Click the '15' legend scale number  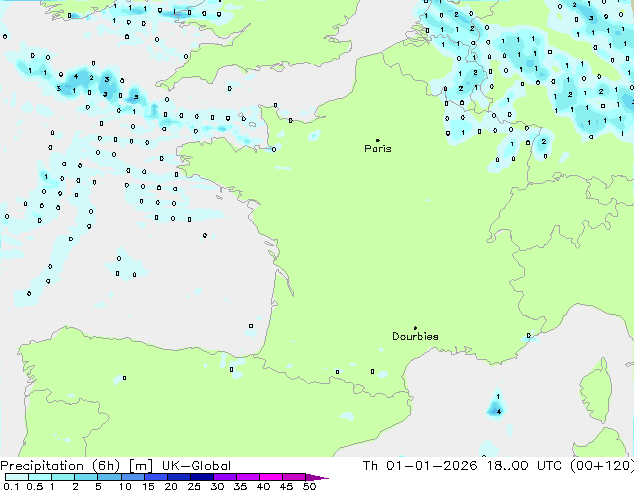[148, 486]
